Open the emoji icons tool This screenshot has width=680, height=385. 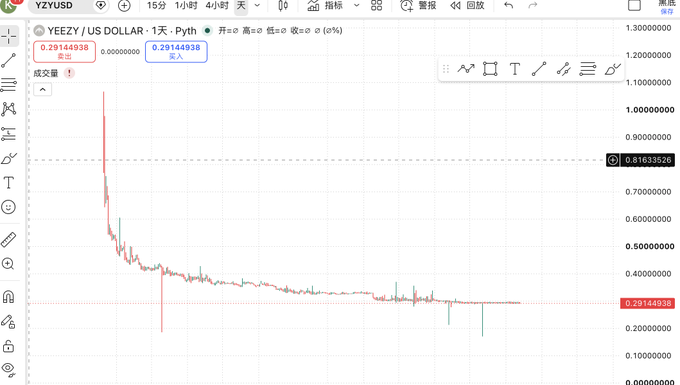[9, 207]
